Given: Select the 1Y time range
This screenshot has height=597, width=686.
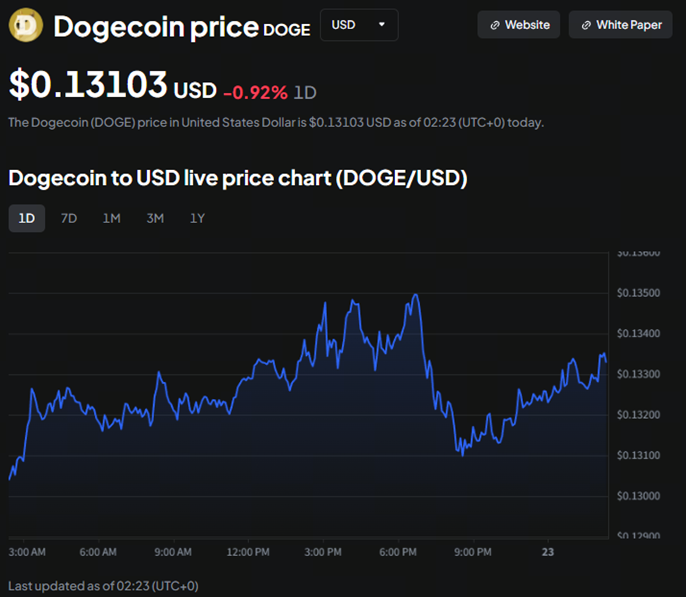Looking at the screenshot, I should [198, 218].
